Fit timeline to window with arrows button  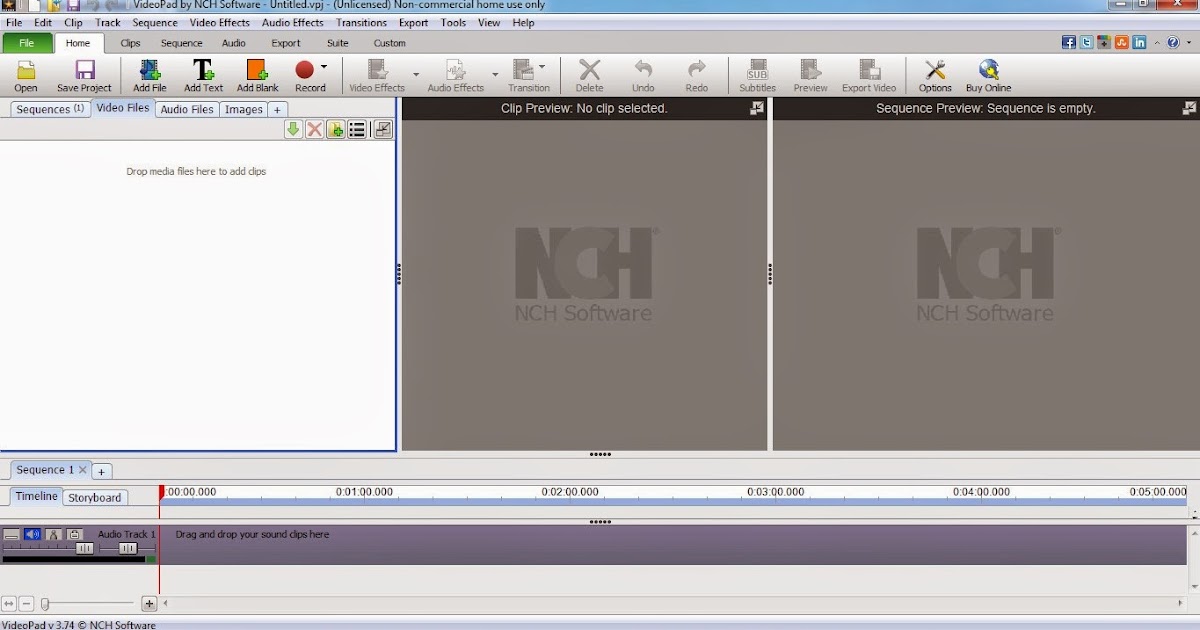click(x=9, y=603)
